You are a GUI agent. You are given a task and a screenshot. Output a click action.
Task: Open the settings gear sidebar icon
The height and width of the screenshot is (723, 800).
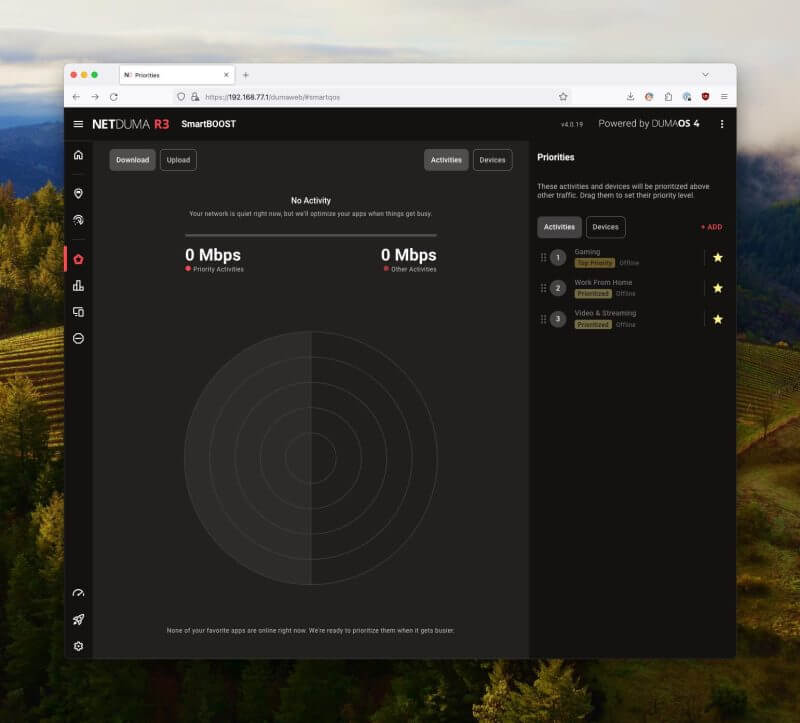click(x=78, y=646)
